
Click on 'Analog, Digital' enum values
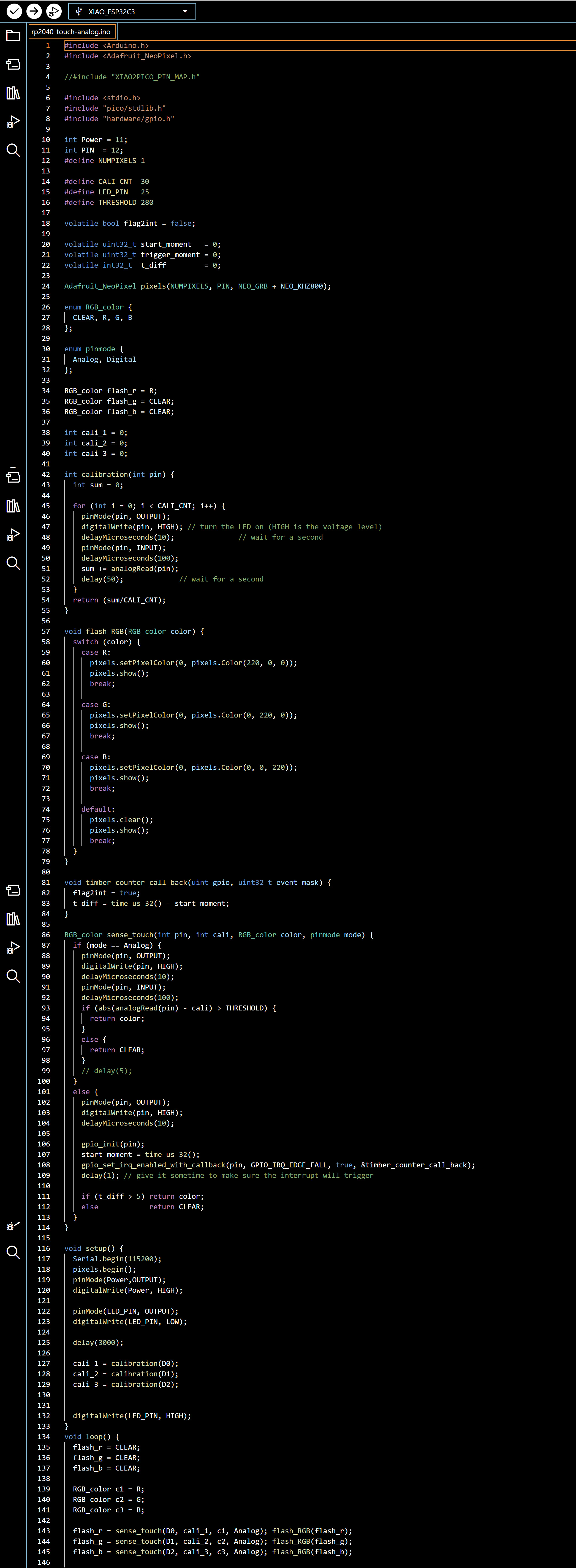[105, 360]
